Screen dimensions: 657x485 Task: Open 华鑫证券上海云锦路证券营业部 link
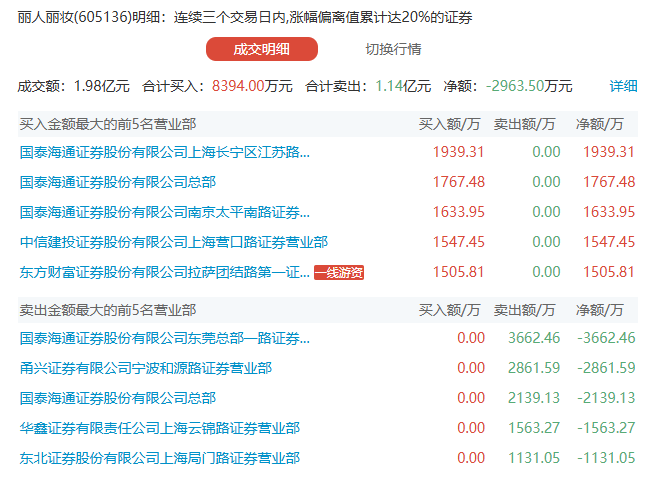(x=160, y=428)
